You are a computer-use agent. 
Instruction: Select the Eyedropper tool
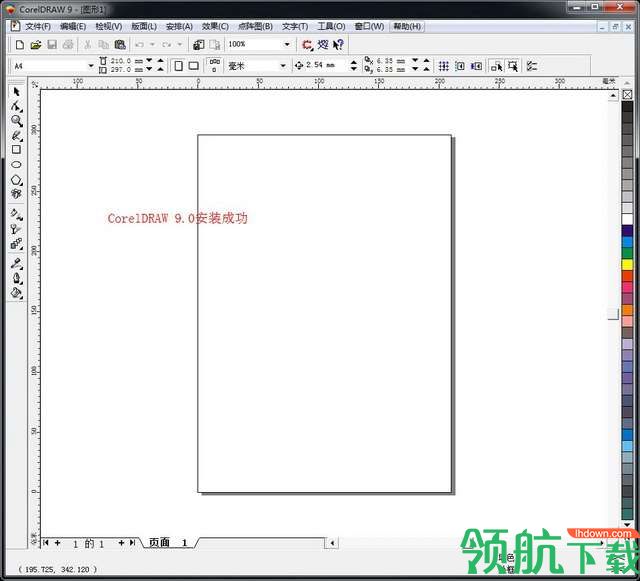tap(16, 263)
